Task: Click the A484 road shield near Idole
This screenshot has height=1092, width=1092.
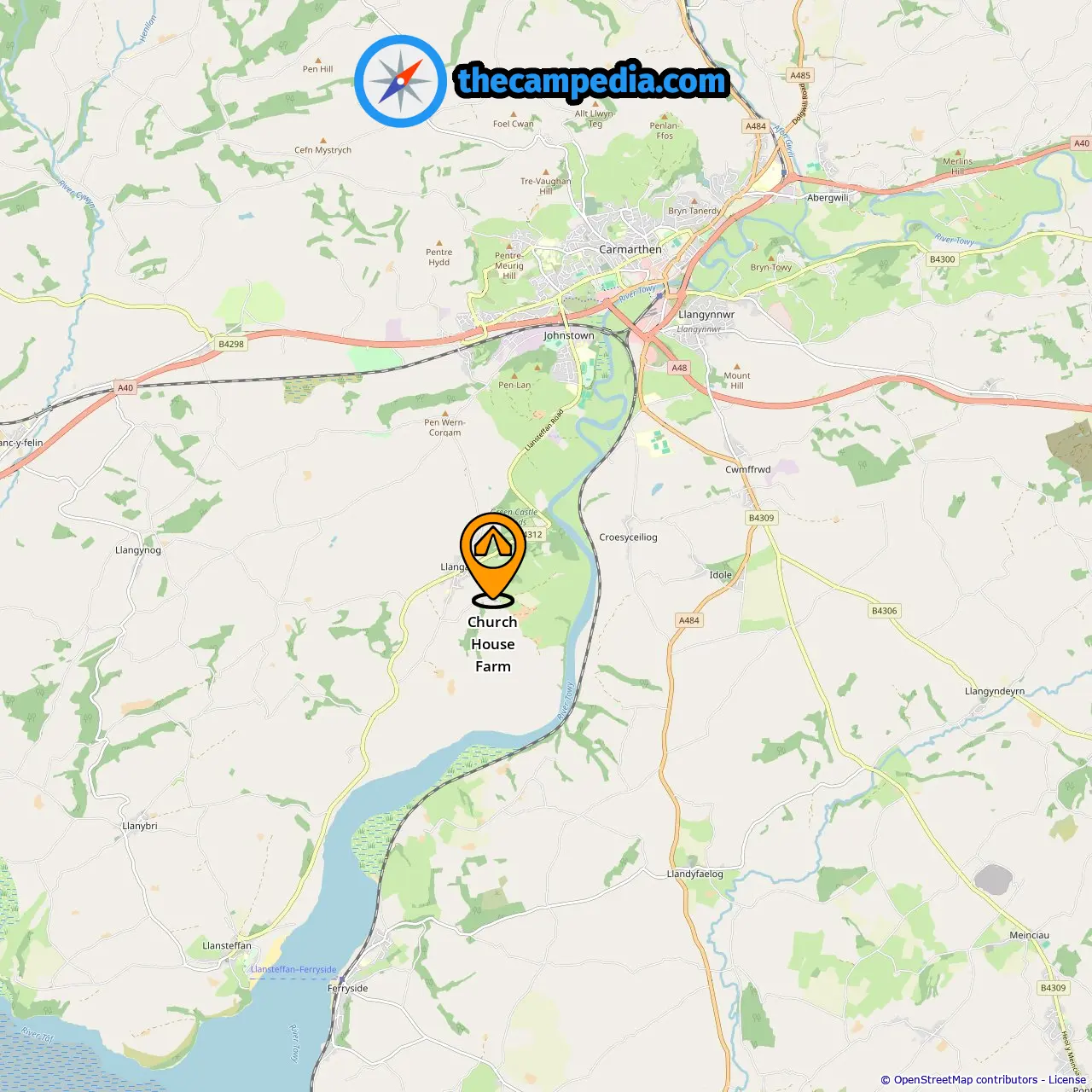Action: (689, 620)
